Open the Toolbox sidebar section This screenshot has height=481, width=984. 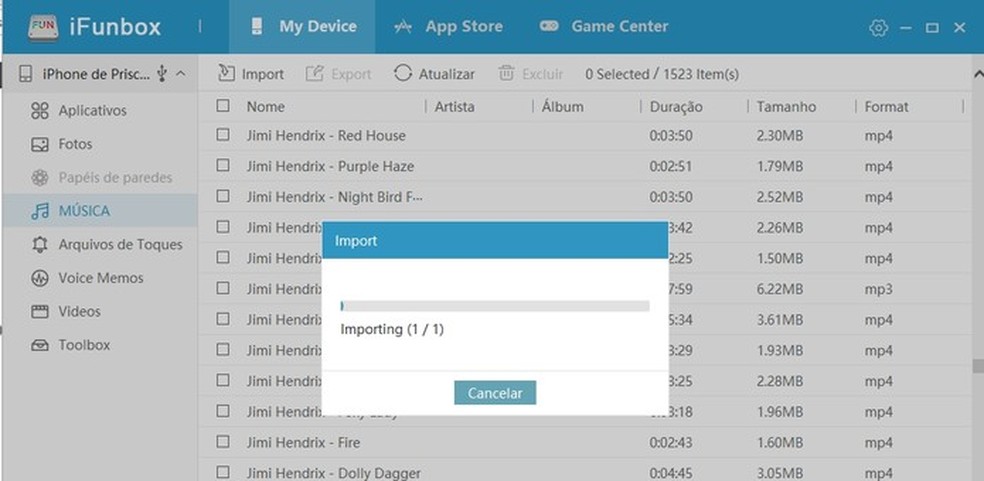(x=84, y=345)
